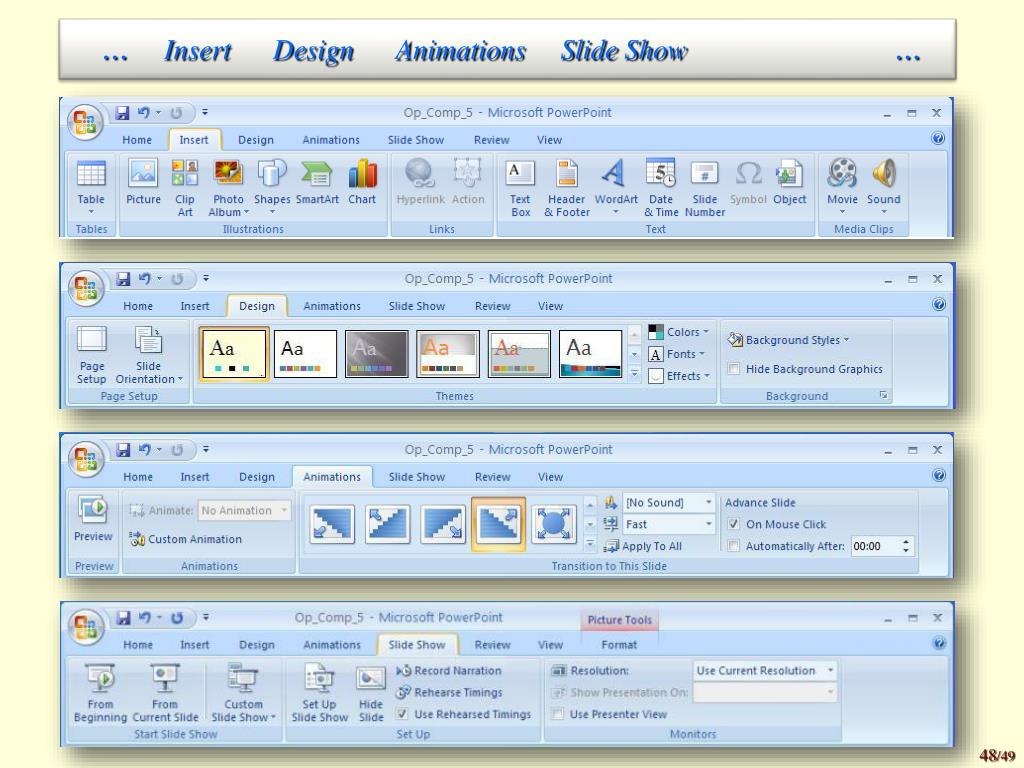Open the Fonts dropdown in Themes
1024x768 pixels.
click(677, 354)
